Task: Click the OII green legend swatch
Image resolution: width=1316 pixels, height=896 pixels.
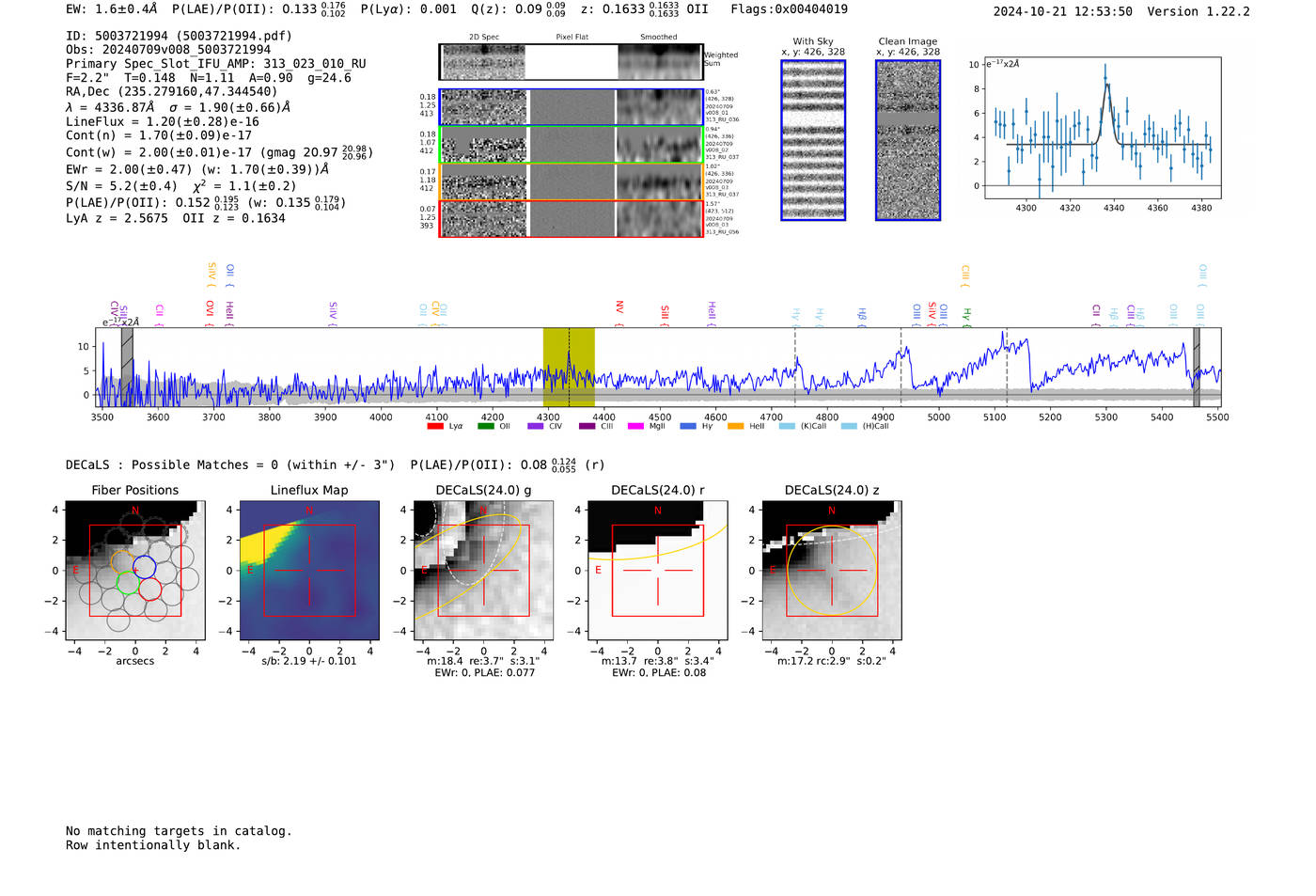Action: pos(485,427)
